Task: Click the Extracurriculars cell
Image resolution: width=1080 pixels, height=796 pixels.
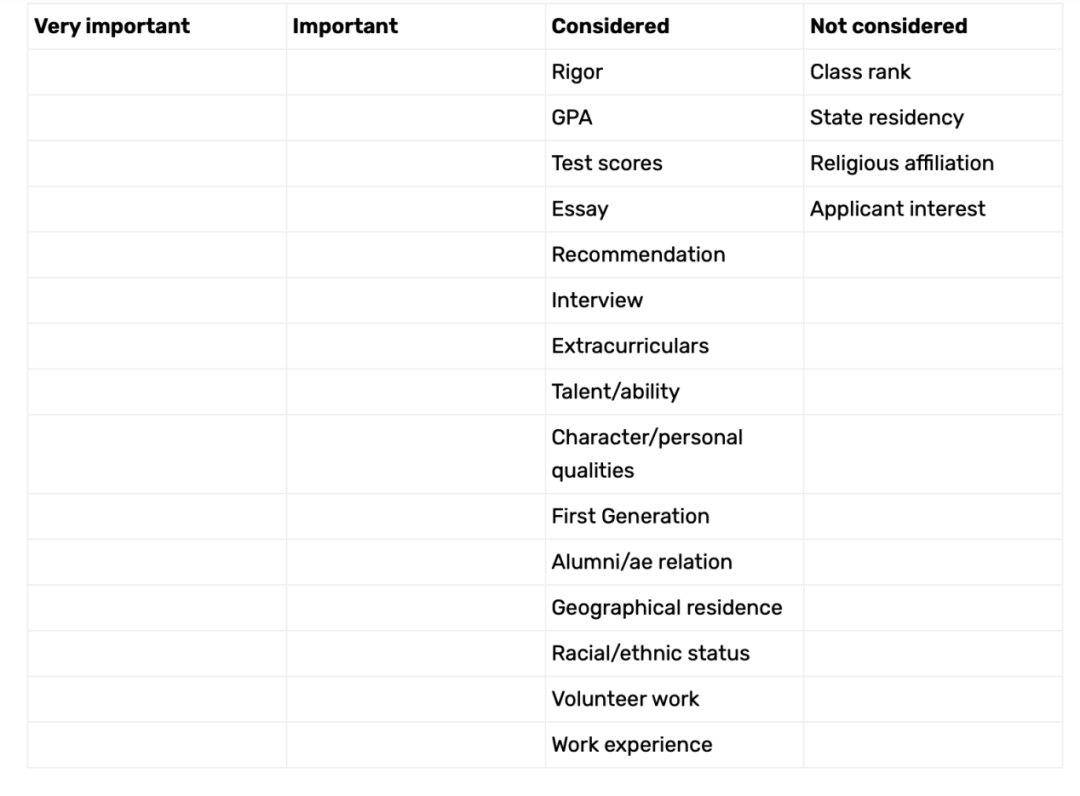Action: (x=630, y=346)
